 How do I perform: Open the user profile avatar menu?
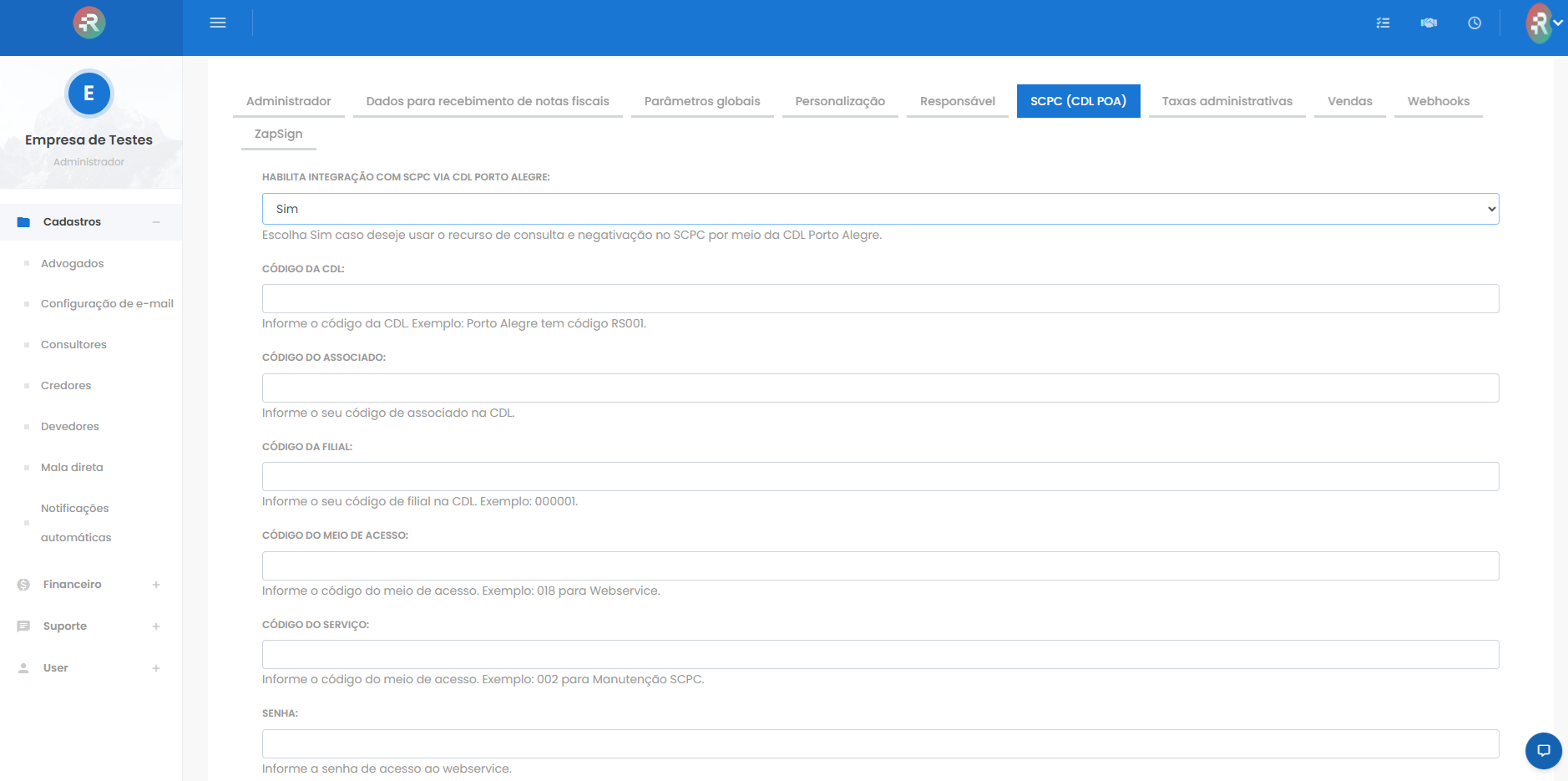(x=1543, y=23)
